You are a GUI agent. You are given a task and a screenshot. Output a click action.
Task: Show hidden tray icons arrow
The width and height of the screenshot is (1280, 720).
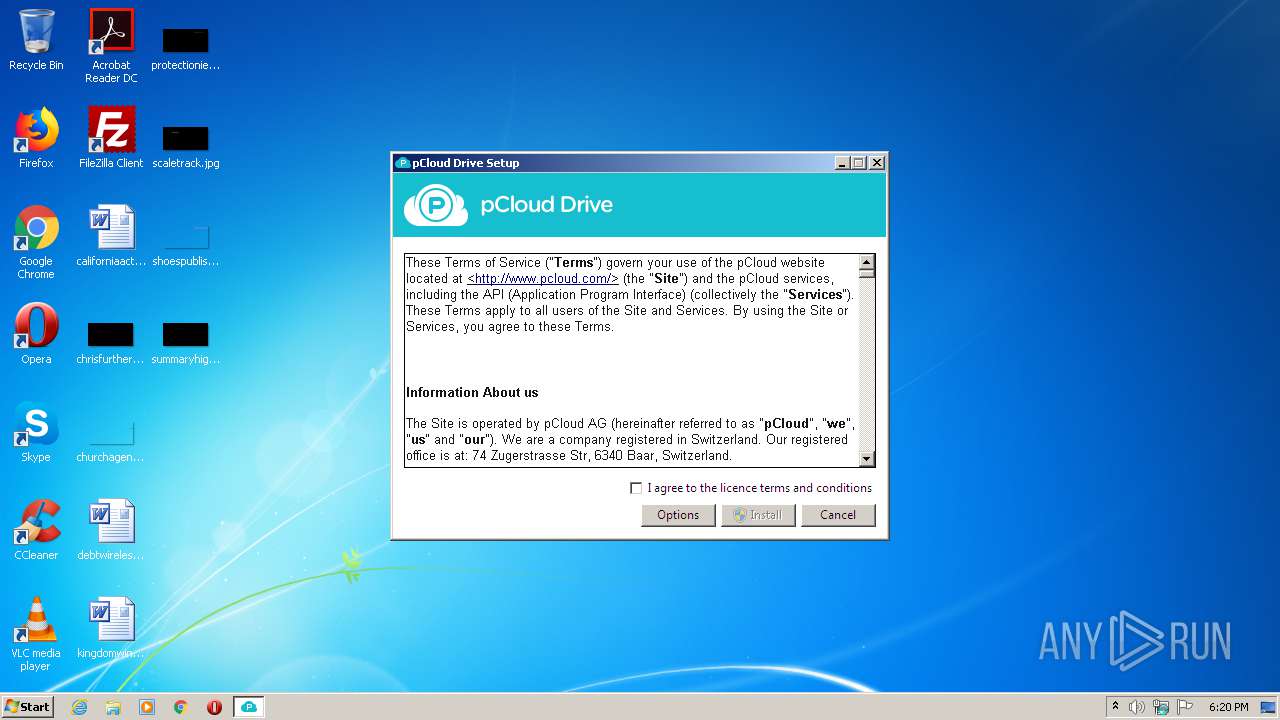tap(1115, 706)
